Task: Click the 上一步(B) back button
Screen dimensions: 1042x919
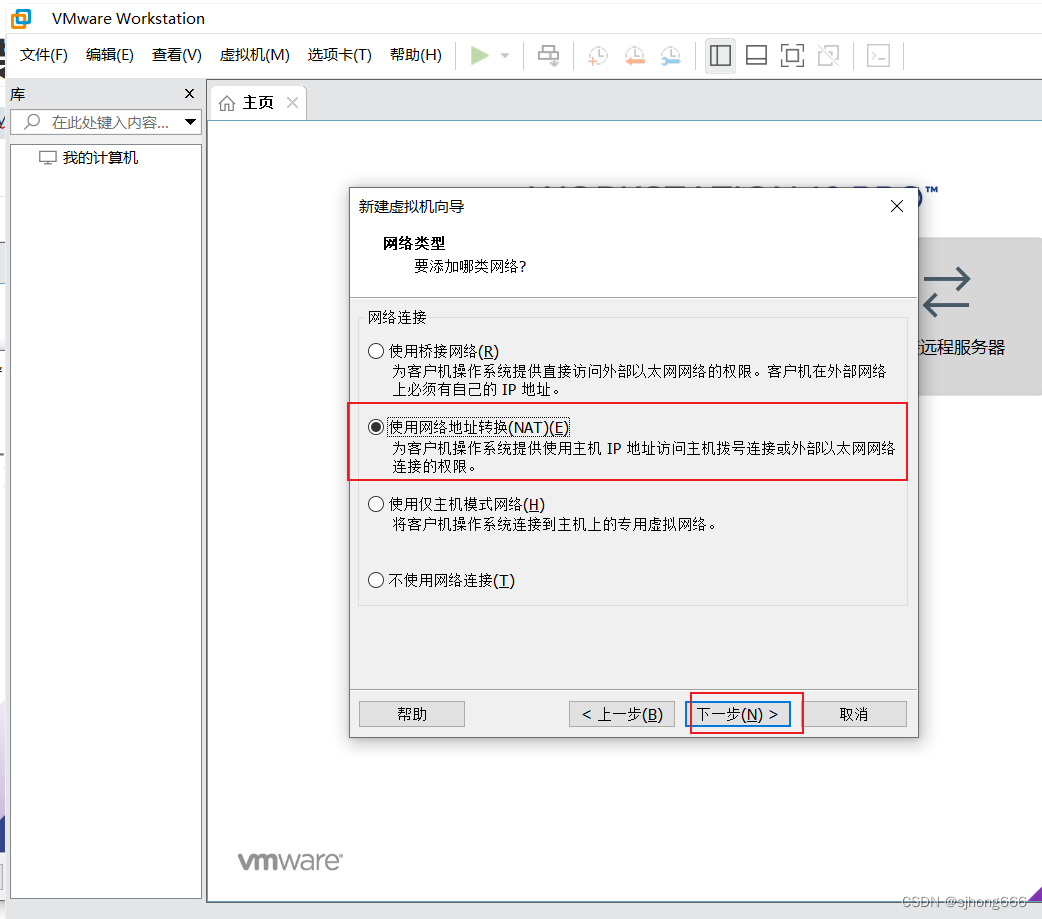Action: click(x=622, y=714)
